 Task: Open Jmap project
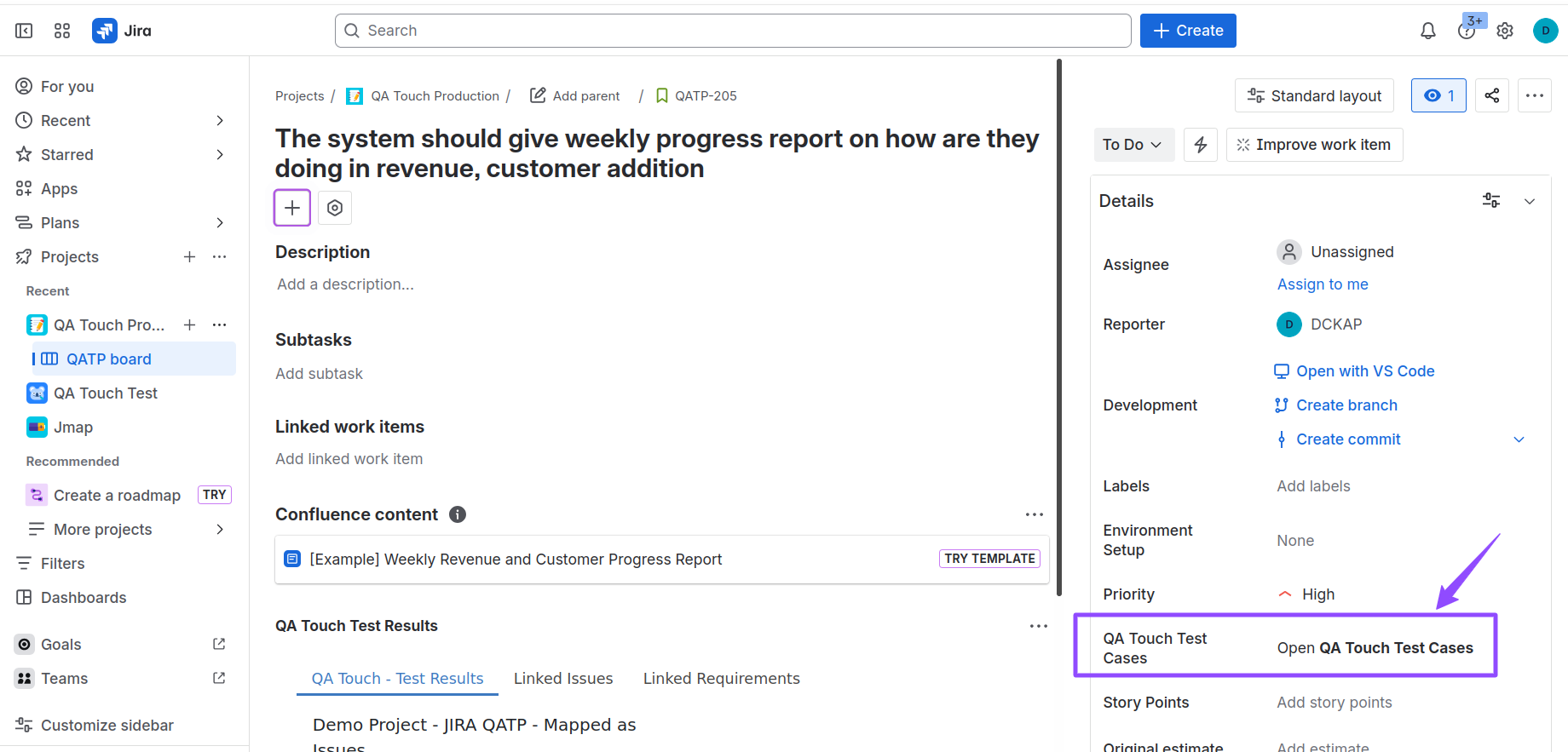(73, 427)
